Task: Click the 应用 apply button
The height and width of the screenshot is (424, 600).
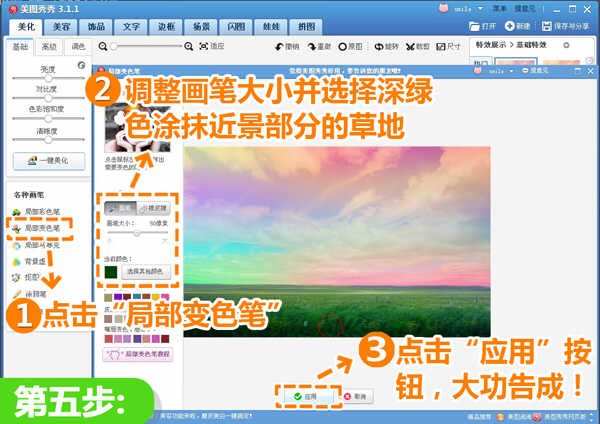Action: 308,396
